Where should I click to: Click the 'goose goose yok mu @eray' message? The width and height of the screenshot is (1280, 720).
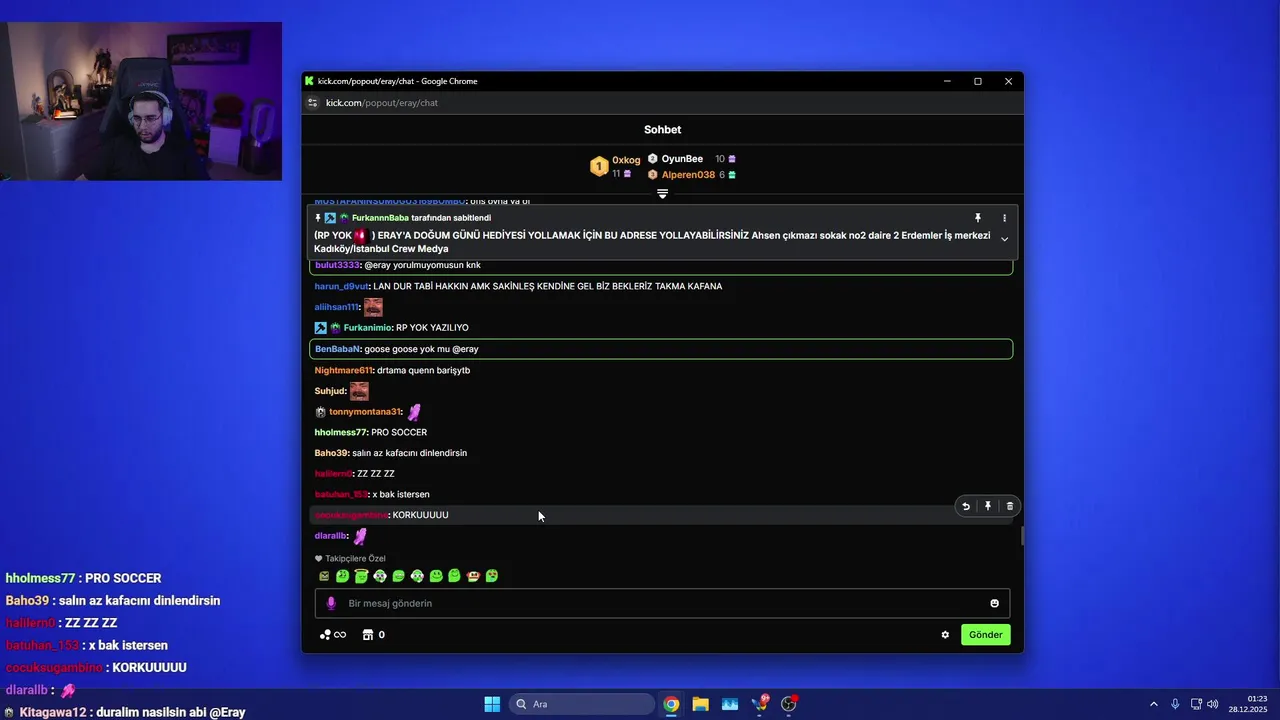421,349
